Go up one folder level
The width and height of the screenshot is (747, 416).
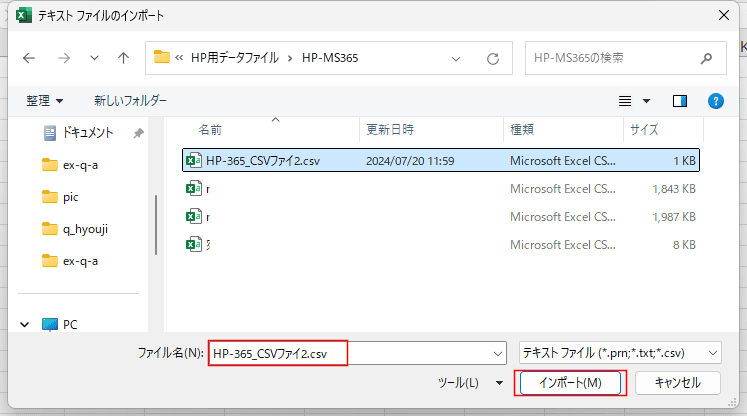tap(123, 59)
